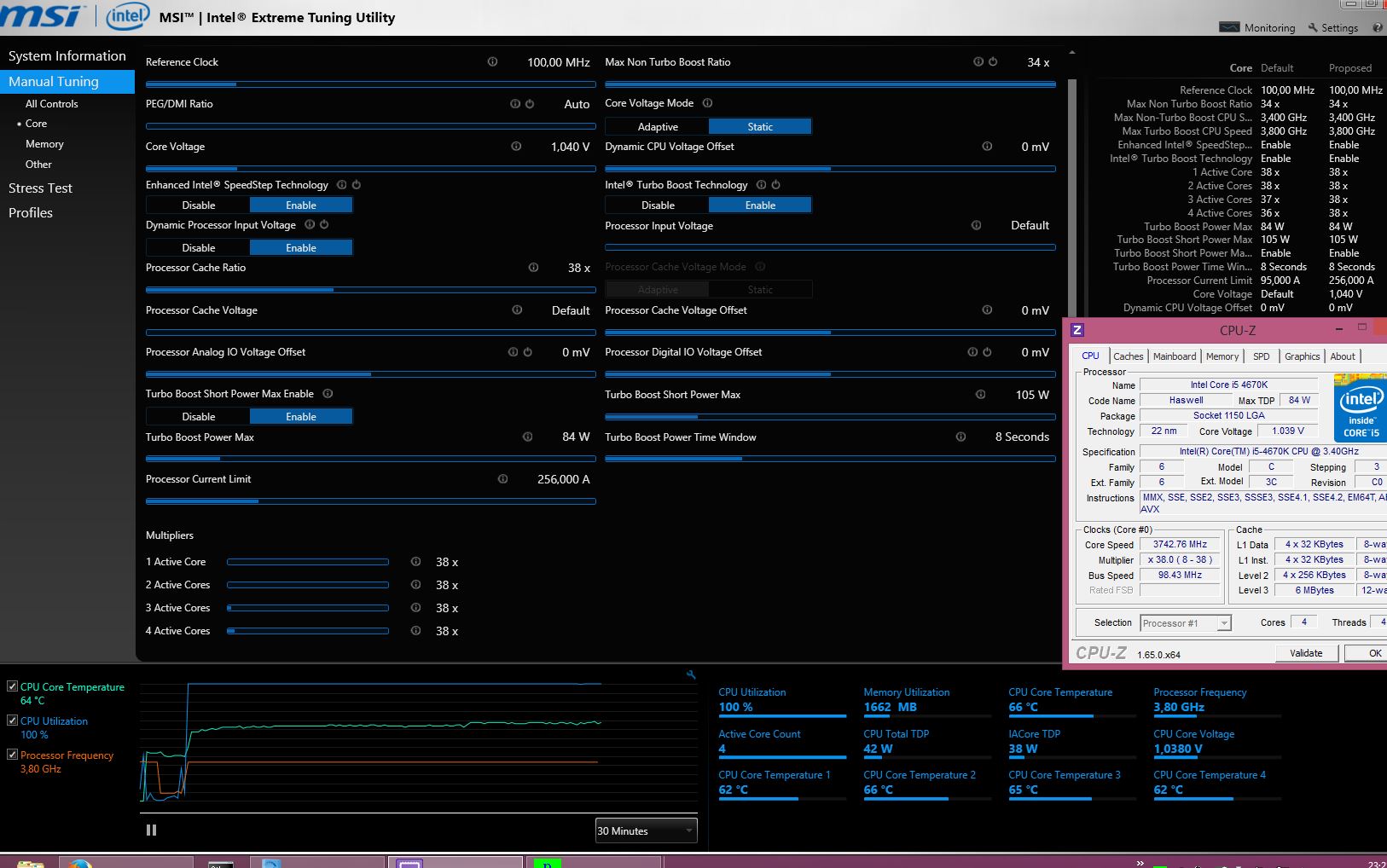The image size is (1387, 868).
Task: Set Turbo Boost Short Power Max Enable to Disable
Action: pos(198,416)
